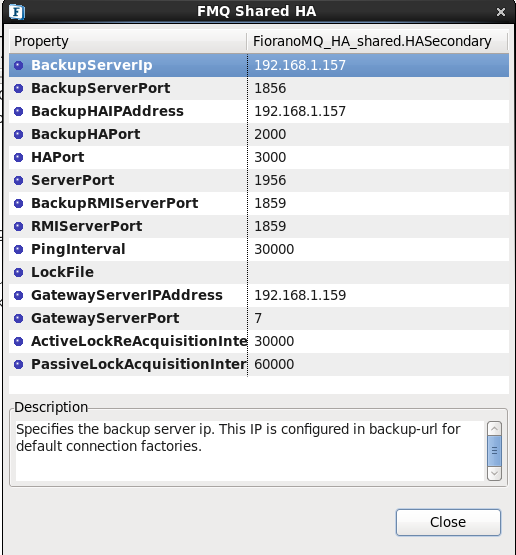The height and width of the screenshot is (555, 516).
Task: Click the description scrollbar up arrow
Action: click(494, 429)
